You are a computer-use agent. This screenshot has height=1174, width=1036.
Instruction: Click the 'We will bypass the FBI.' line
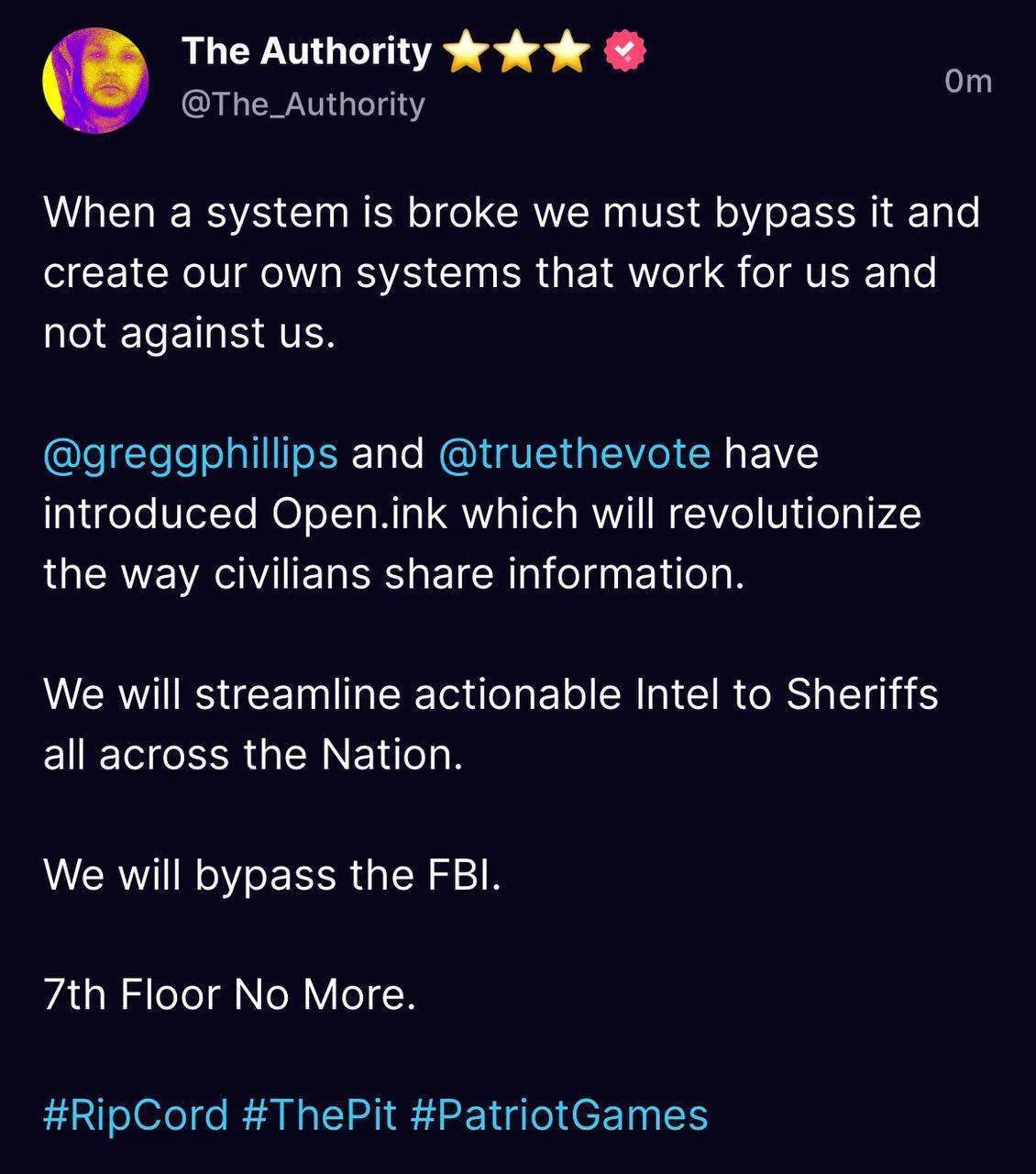(x=272, y=876)
